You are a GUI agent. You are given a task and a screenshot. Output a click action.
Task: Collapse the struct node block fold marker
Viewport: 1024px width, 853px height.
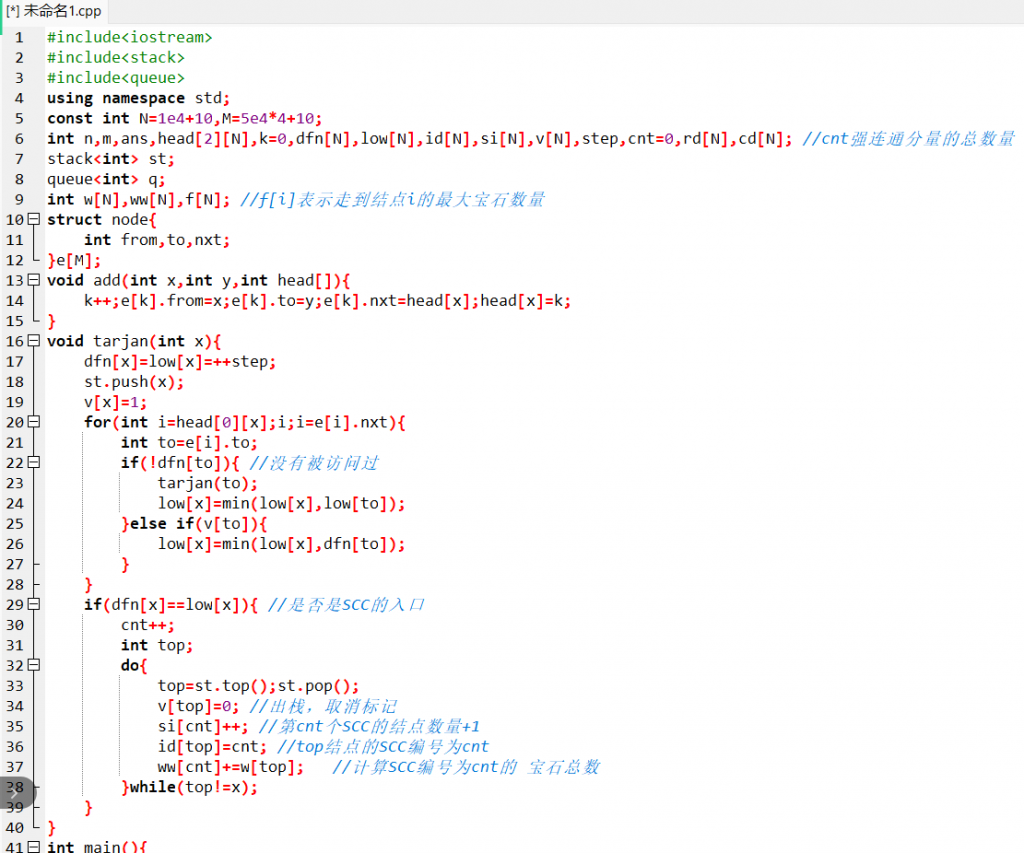tap(34, 219)
